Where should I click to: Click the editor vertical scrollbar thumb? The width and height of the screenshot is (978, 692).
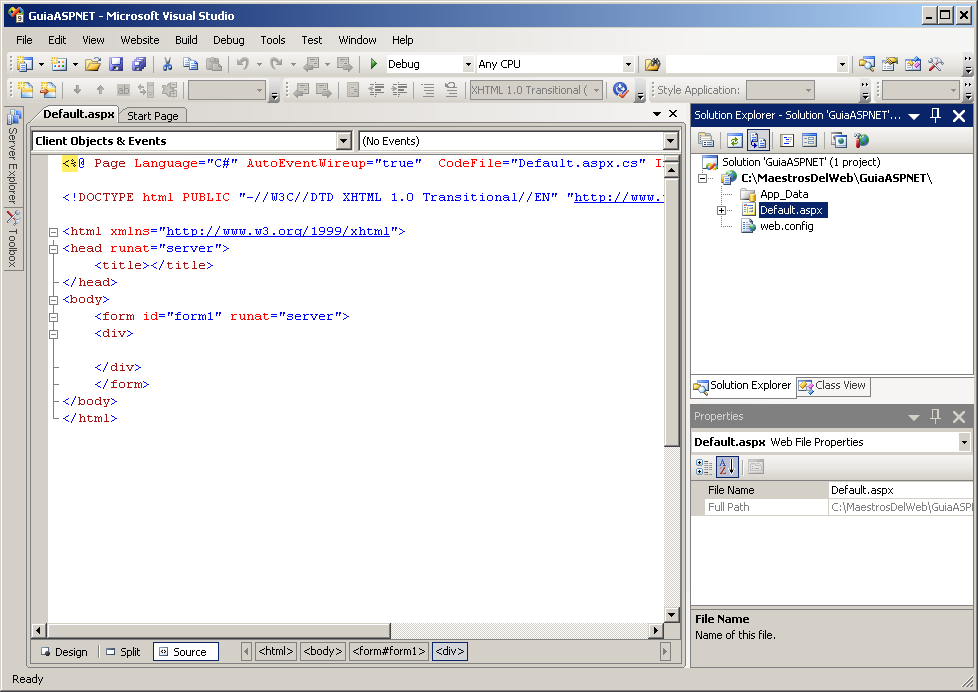pos(671,312)
